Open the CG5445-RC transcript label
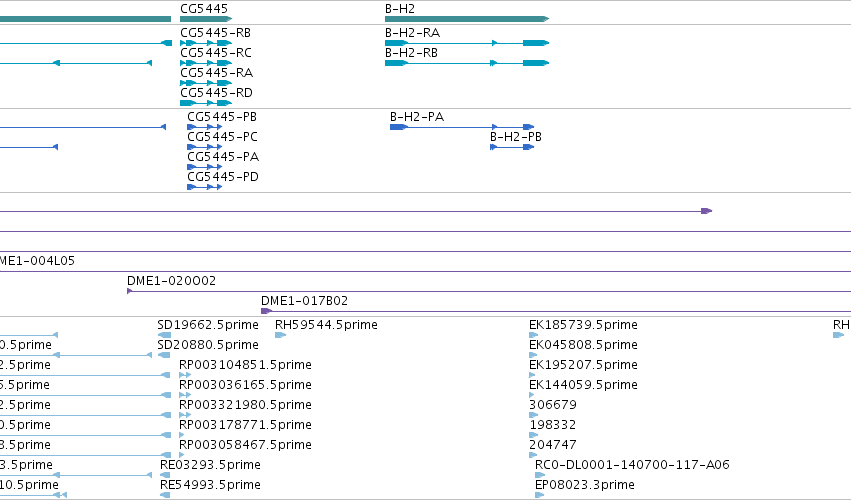 [x=216, y=53]
